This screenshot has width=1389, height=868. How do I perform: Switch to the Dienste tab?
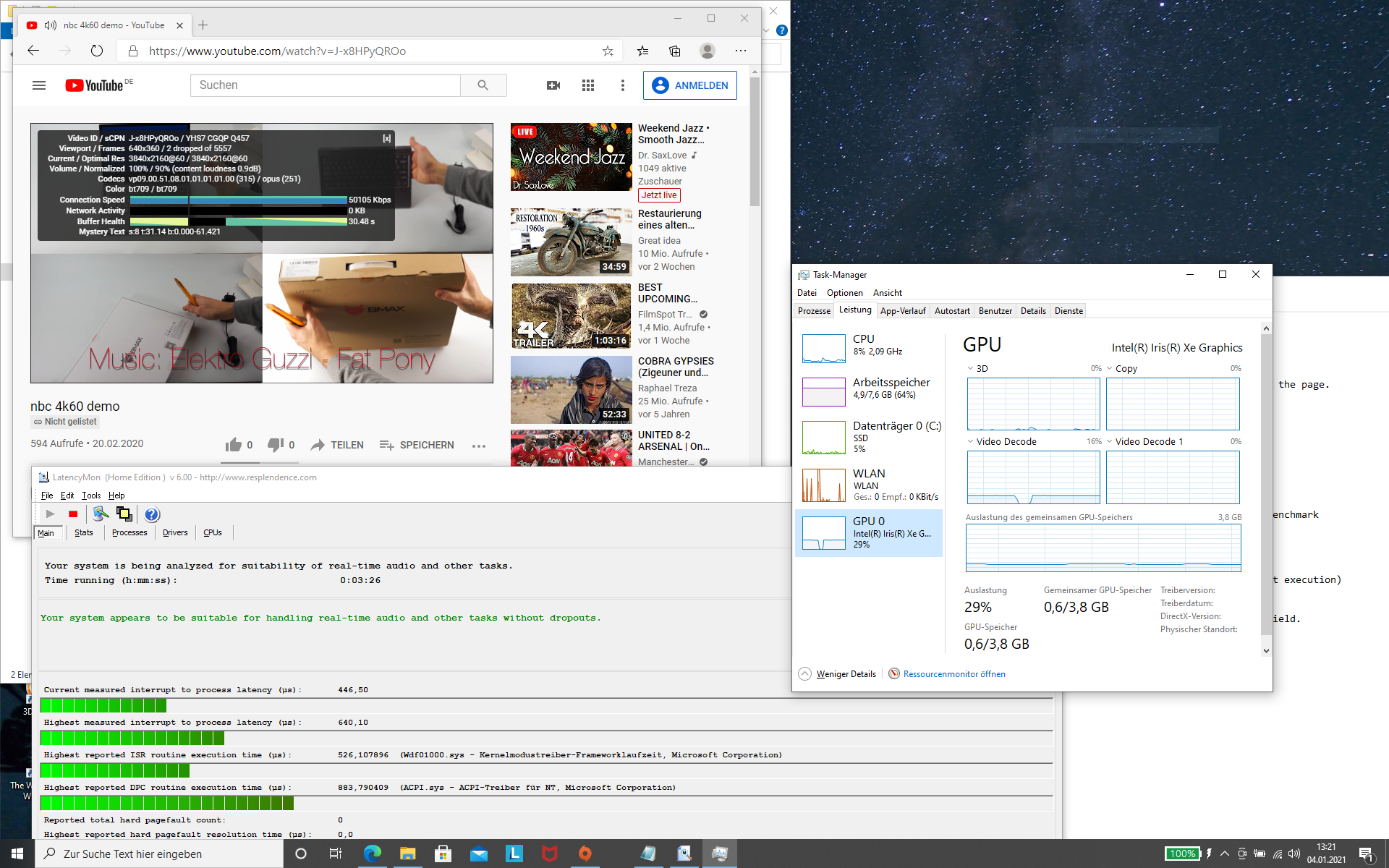click(x=1069, y=311)
